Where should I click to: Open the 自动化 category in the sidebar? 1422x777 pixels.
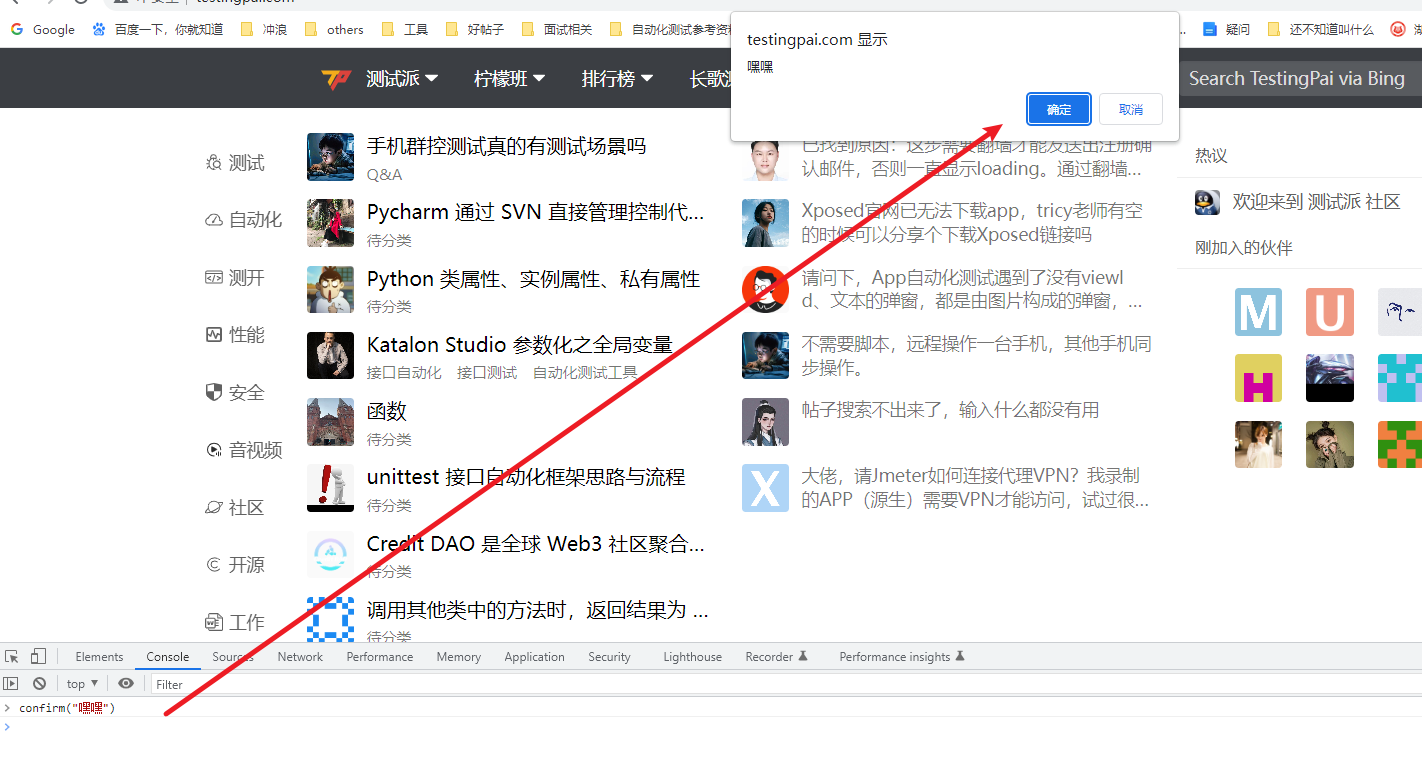[x=244, y=220]
